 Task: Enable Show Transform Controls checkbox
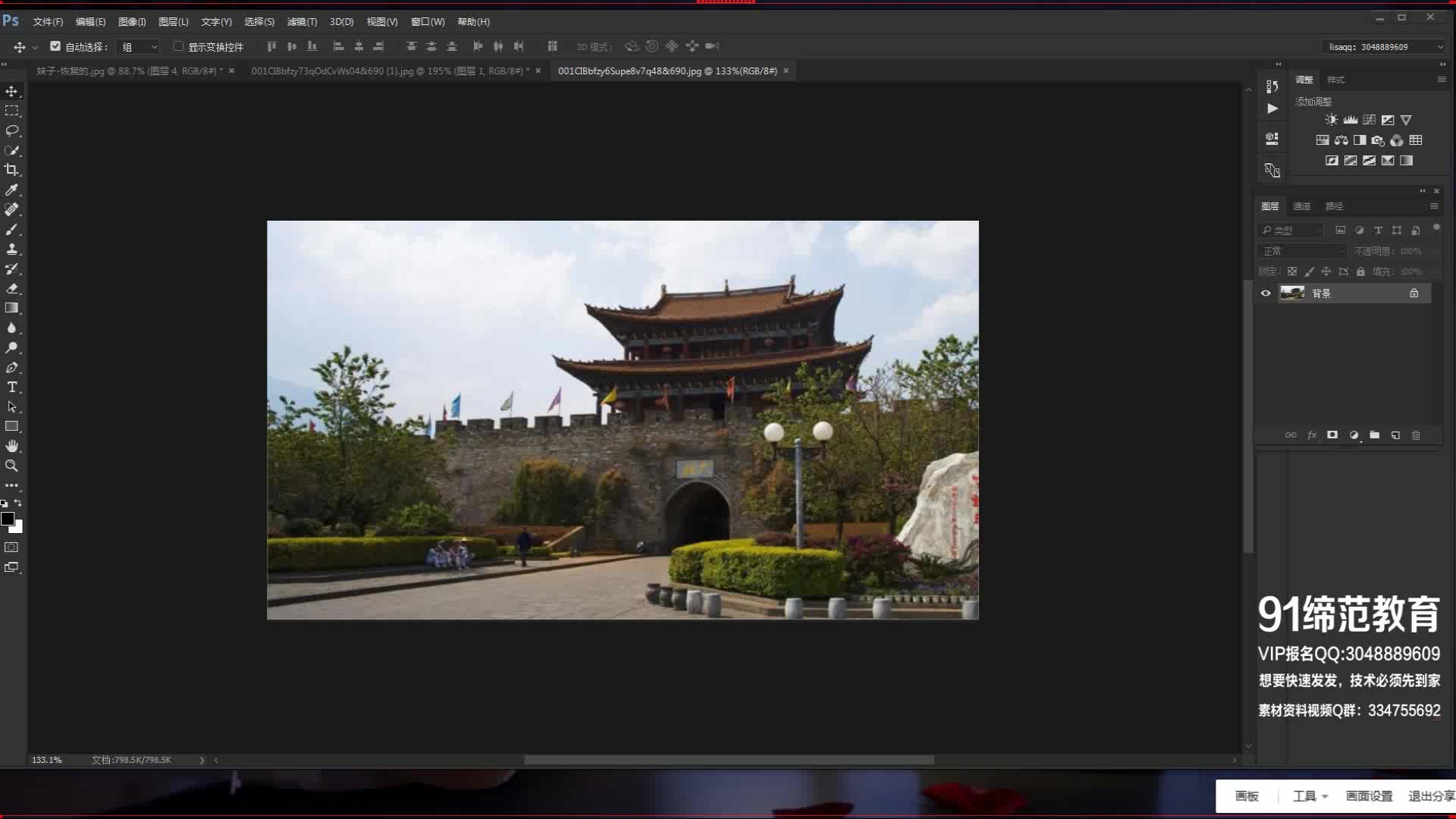click(178, 46)
